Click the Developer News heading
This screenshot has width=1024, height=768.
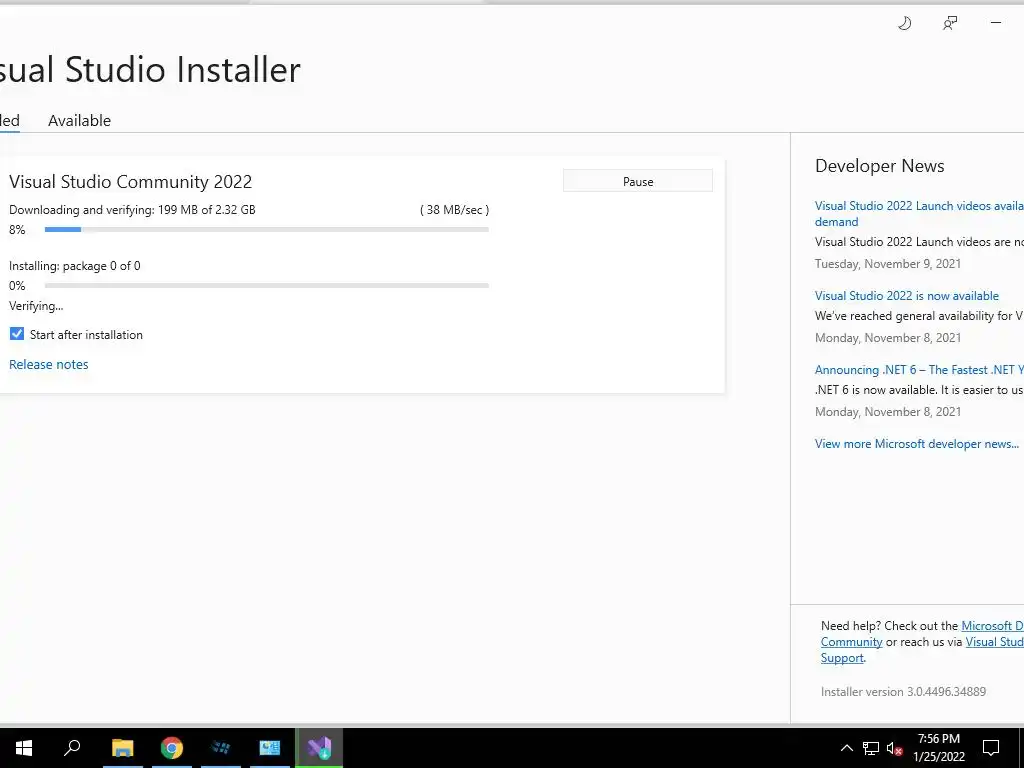pos(880,166)
